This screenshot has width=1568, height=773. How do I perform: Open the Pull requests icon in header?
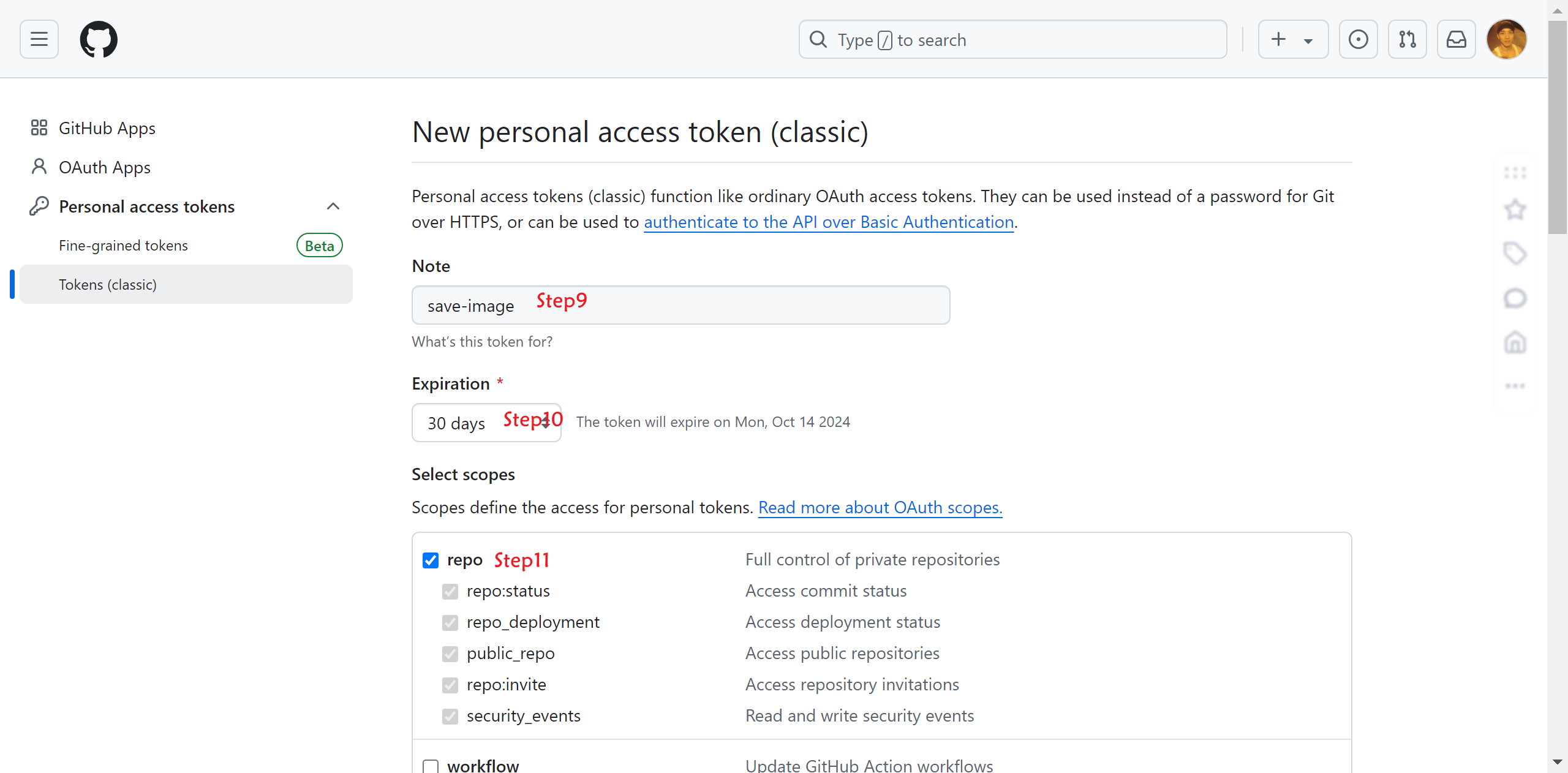[x=1407, y=39]
